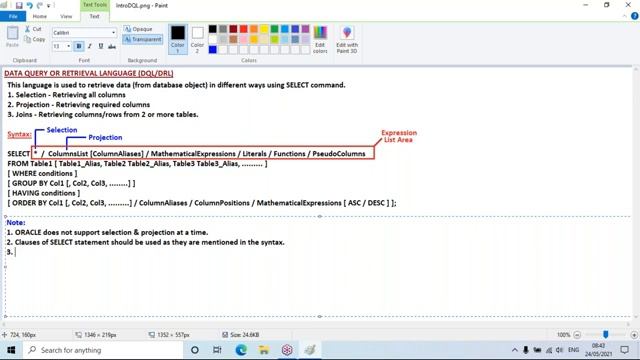Image resolution: width=640 pixels, height=360 pixels.
Task: Switch to the View tab
Action: pyautogui.click(x=66, y=16)
